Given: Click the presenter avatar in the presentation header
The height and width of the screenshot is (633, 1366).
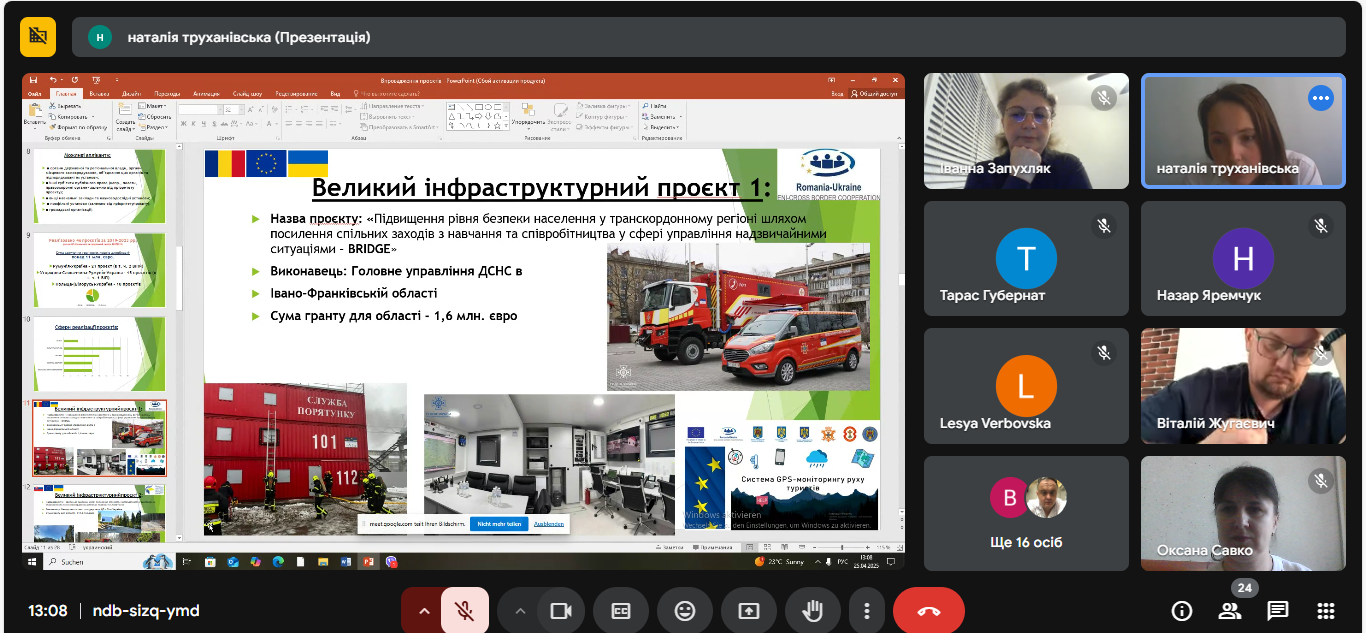Looking at the screenshot, I should point(99,37).
